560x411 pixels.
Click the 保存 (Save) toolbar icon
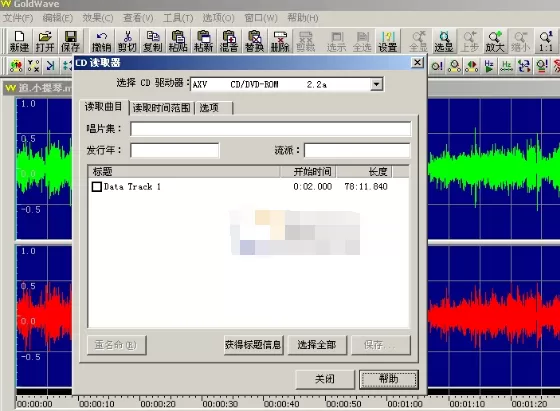pos(70,41)
